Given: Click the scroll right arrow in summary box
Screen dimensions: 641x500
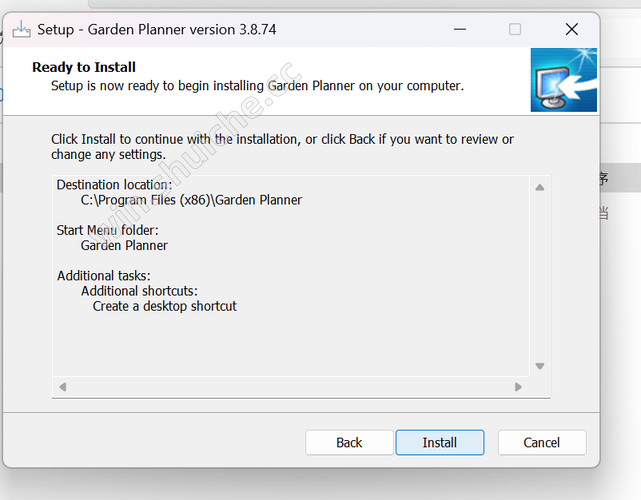Looking at the screenshot, I should click(518, 387).
